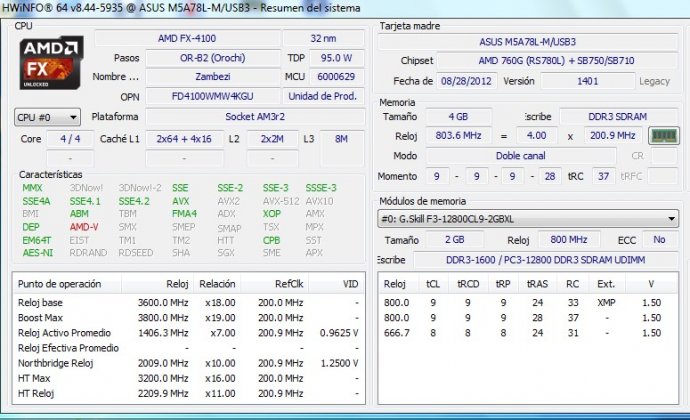Select the Boost Max row
This screenshot has width=690, height=420.
tap(189, 318)
